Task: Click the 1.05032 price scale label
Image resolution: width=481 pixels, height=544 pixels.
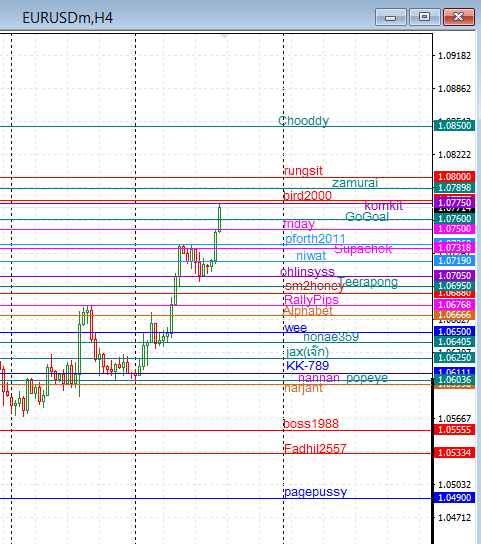Action: [x=455, y=485]
